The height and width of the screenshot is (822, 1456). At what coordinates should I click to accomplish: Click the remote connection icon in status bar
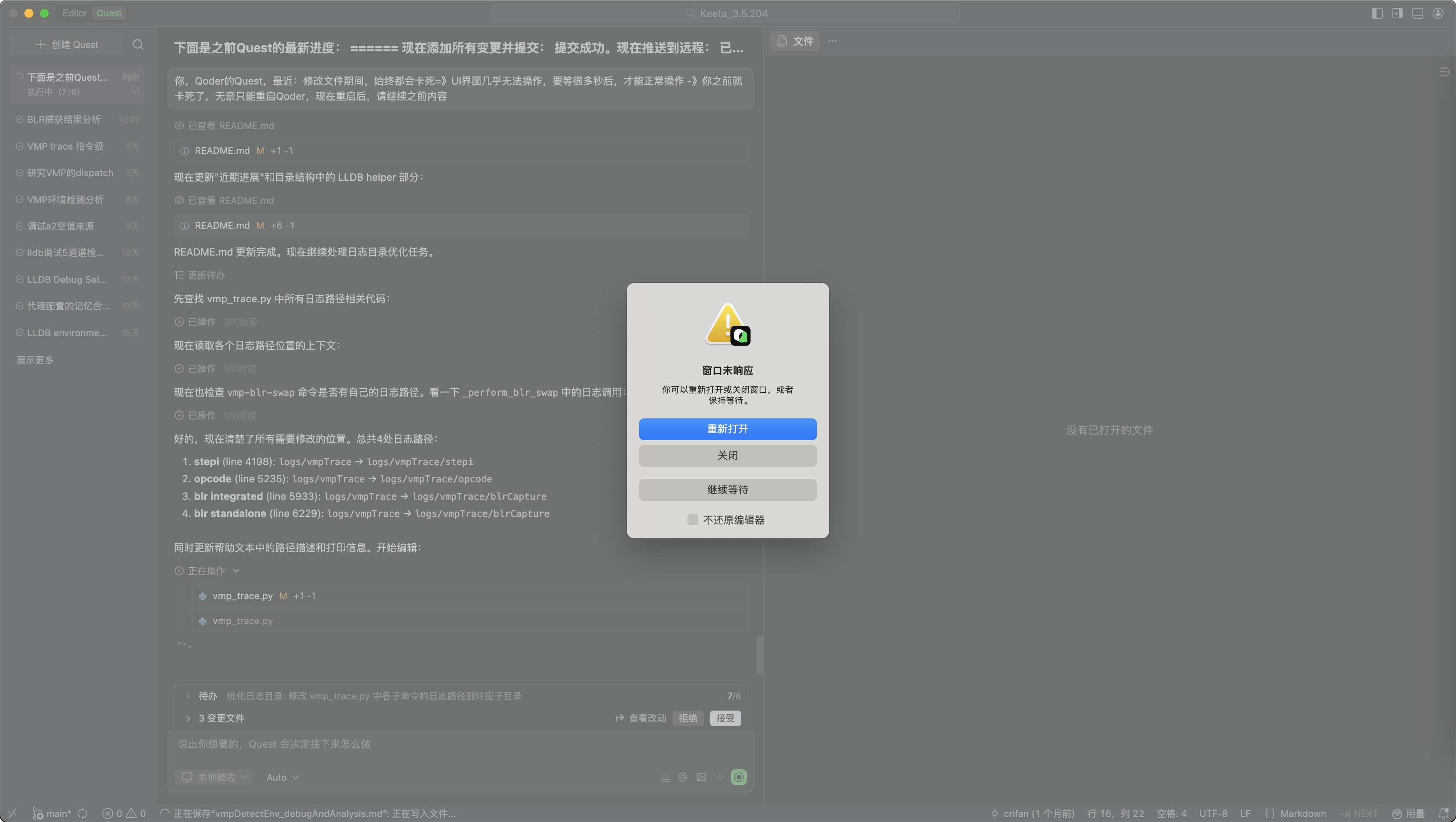12,813
